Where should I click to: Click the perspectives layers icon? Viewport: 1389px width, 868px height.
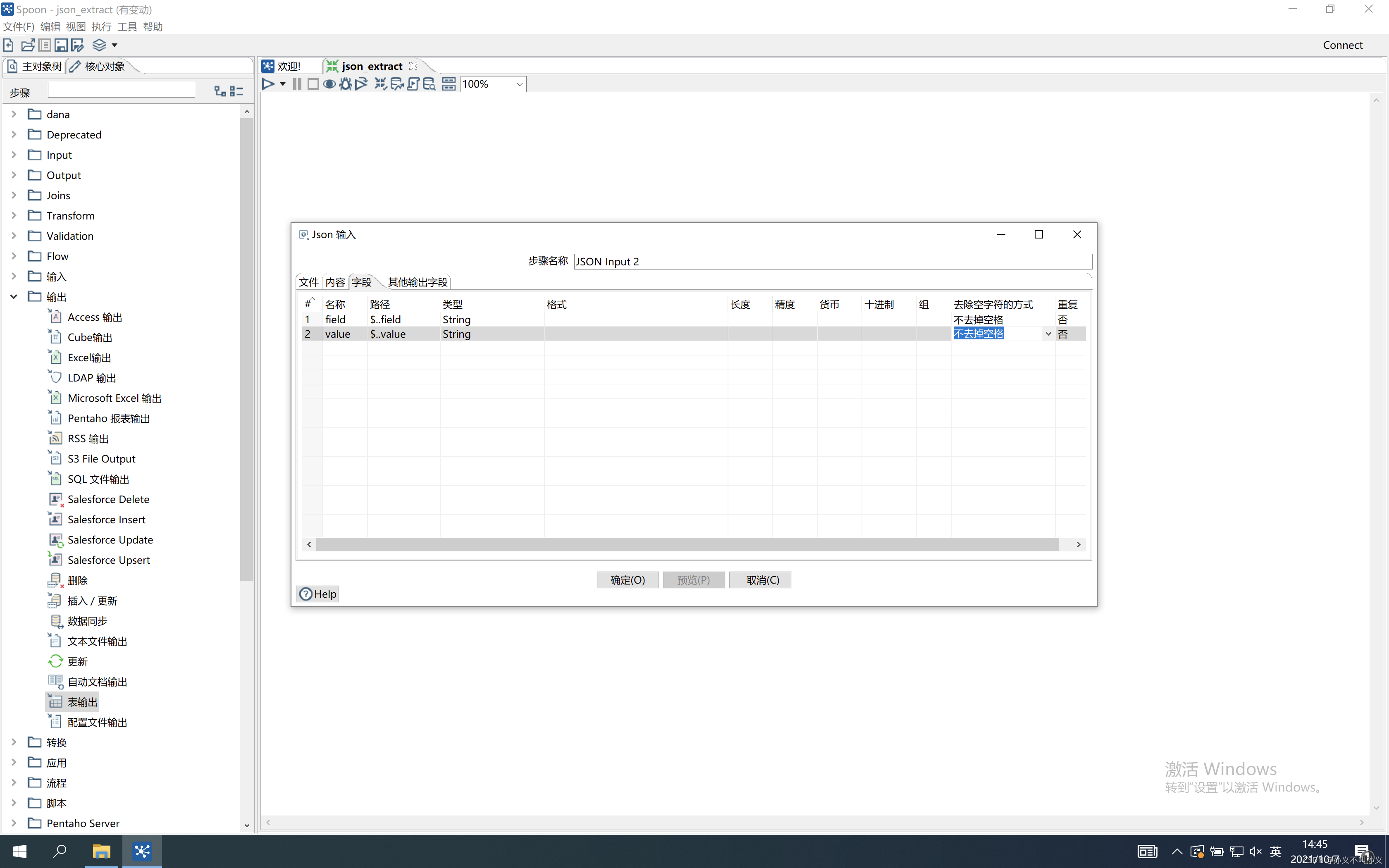coord(99,45)
